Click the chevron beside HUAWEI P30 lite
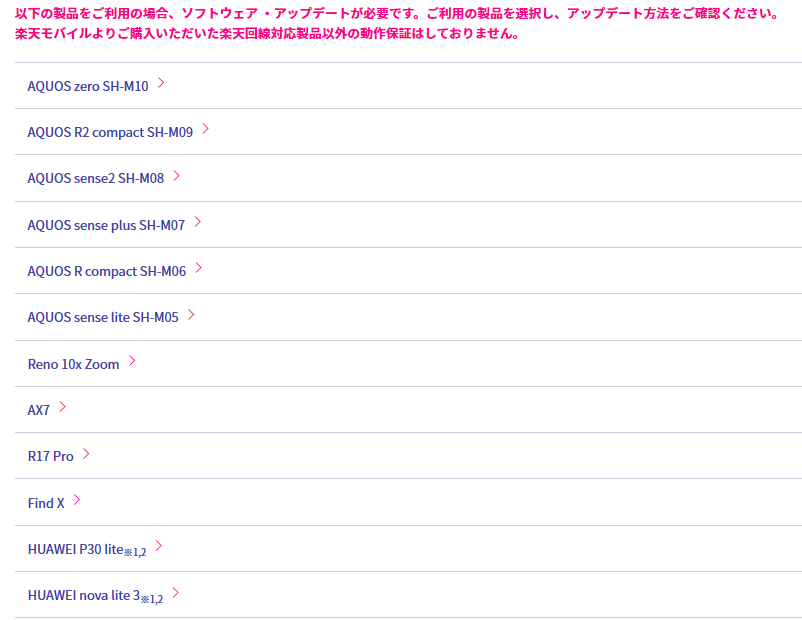This screenshot has width=802, height=620. 159,546
